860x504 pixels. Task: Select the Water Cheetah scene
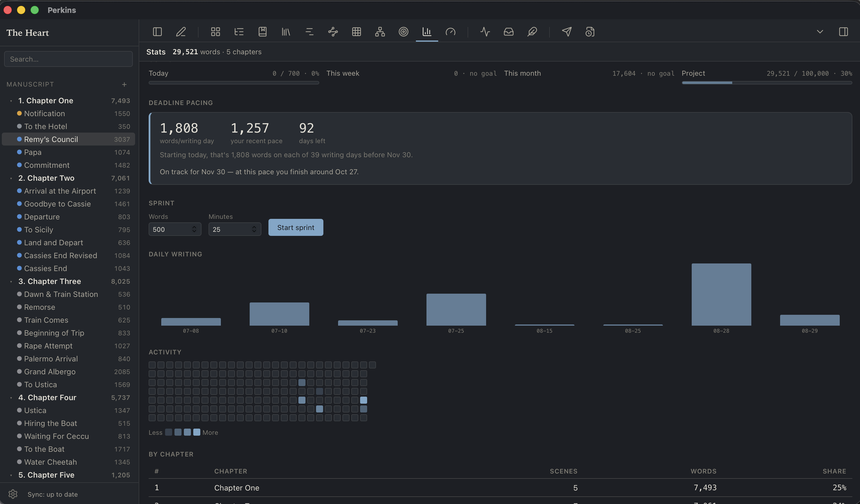(x=69, y=462)
